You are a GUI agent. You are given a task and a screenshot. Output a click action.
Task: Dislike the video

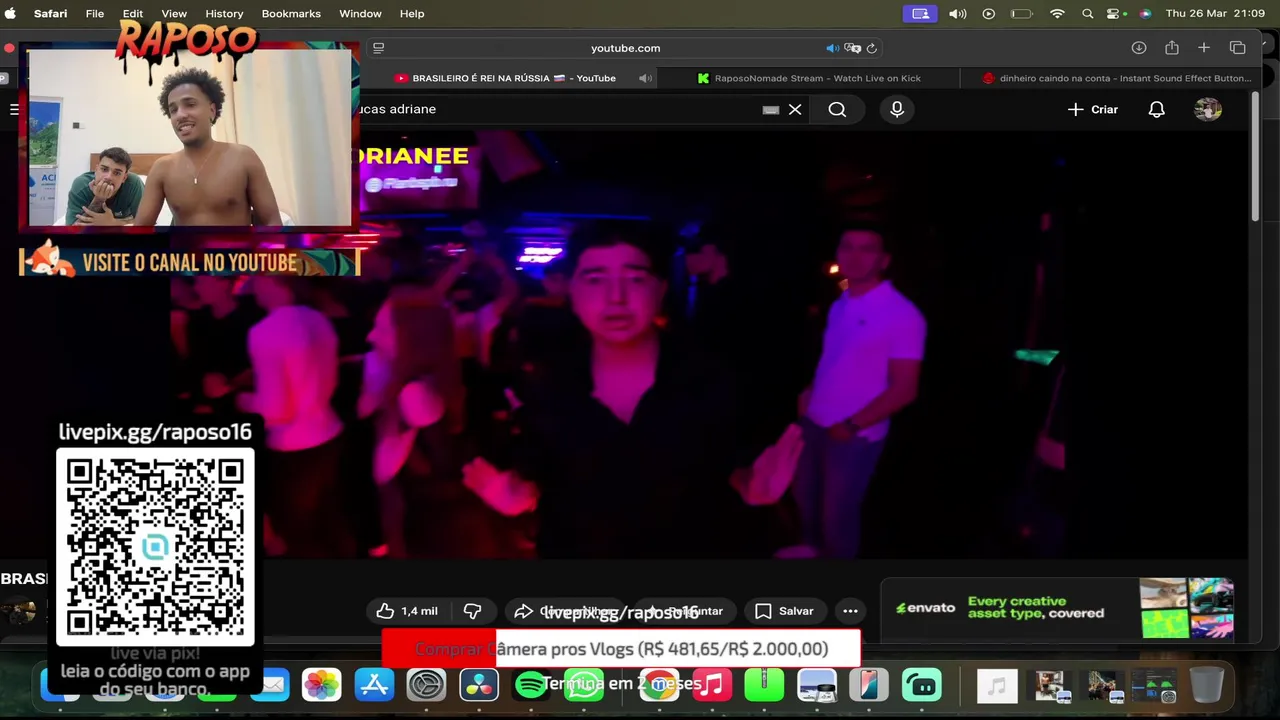coord(473,611)
